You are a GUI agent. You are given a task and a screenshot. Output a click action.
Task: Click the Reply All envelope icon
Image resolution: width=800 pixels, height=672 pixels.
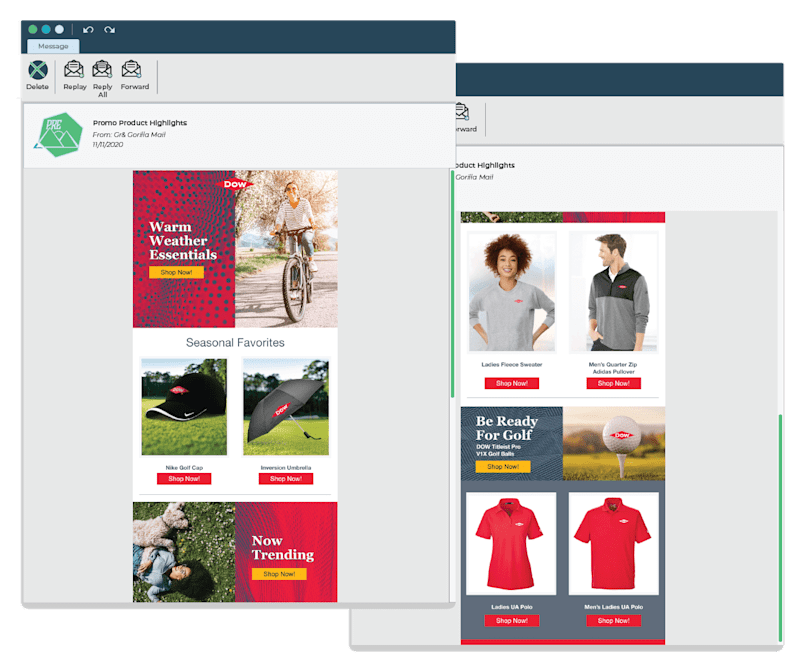(102, 69)
